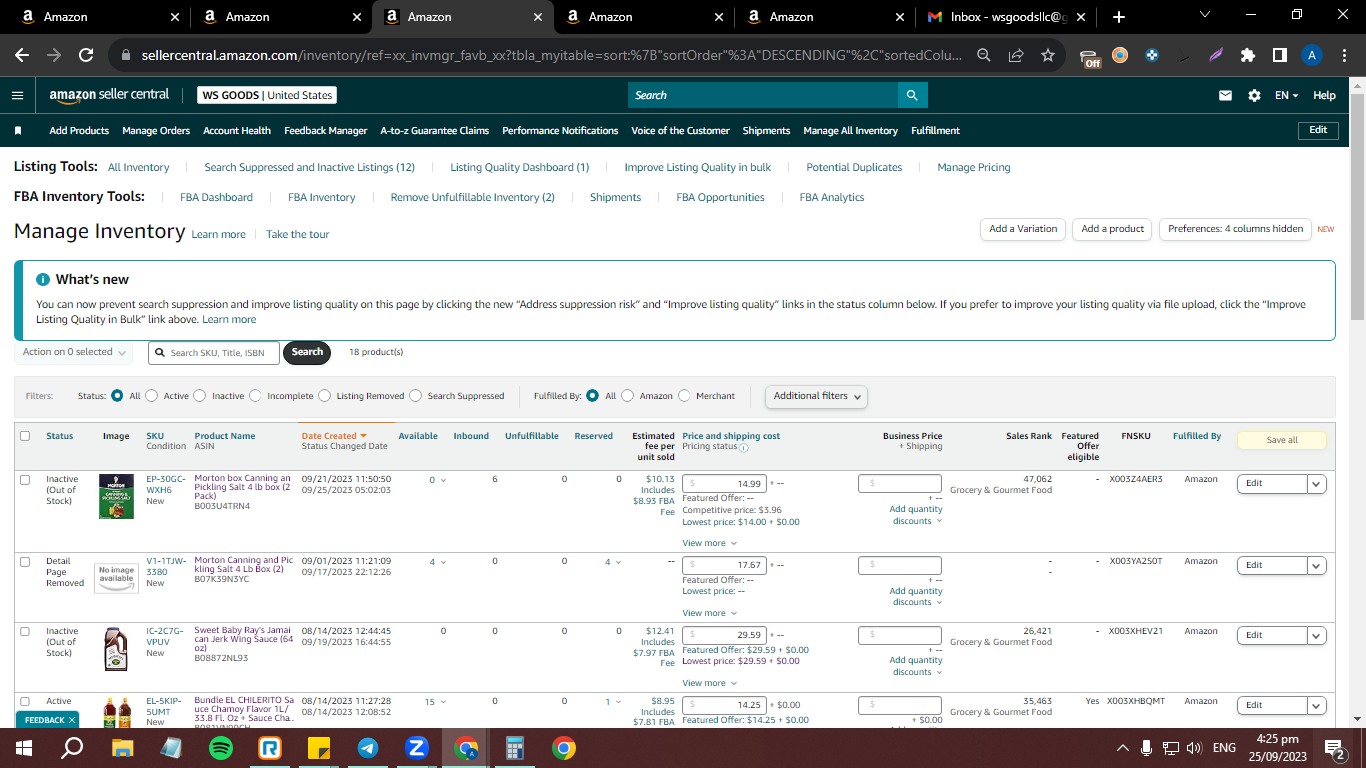Expand Edit dropdown arrow for Sweet Baby Ray's row
Image resolution: width=1366 pixels, height=768 pixels.
coord(1317,635)
